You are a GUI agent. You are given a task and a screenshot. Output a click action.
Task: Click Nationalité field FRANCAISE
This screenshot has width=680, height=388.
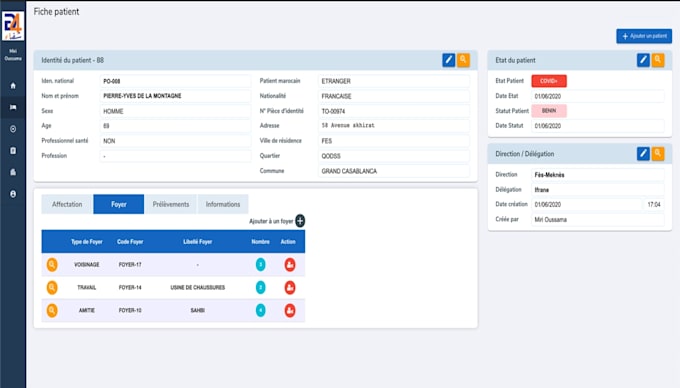pyautogui.click(x=394, y=96)
